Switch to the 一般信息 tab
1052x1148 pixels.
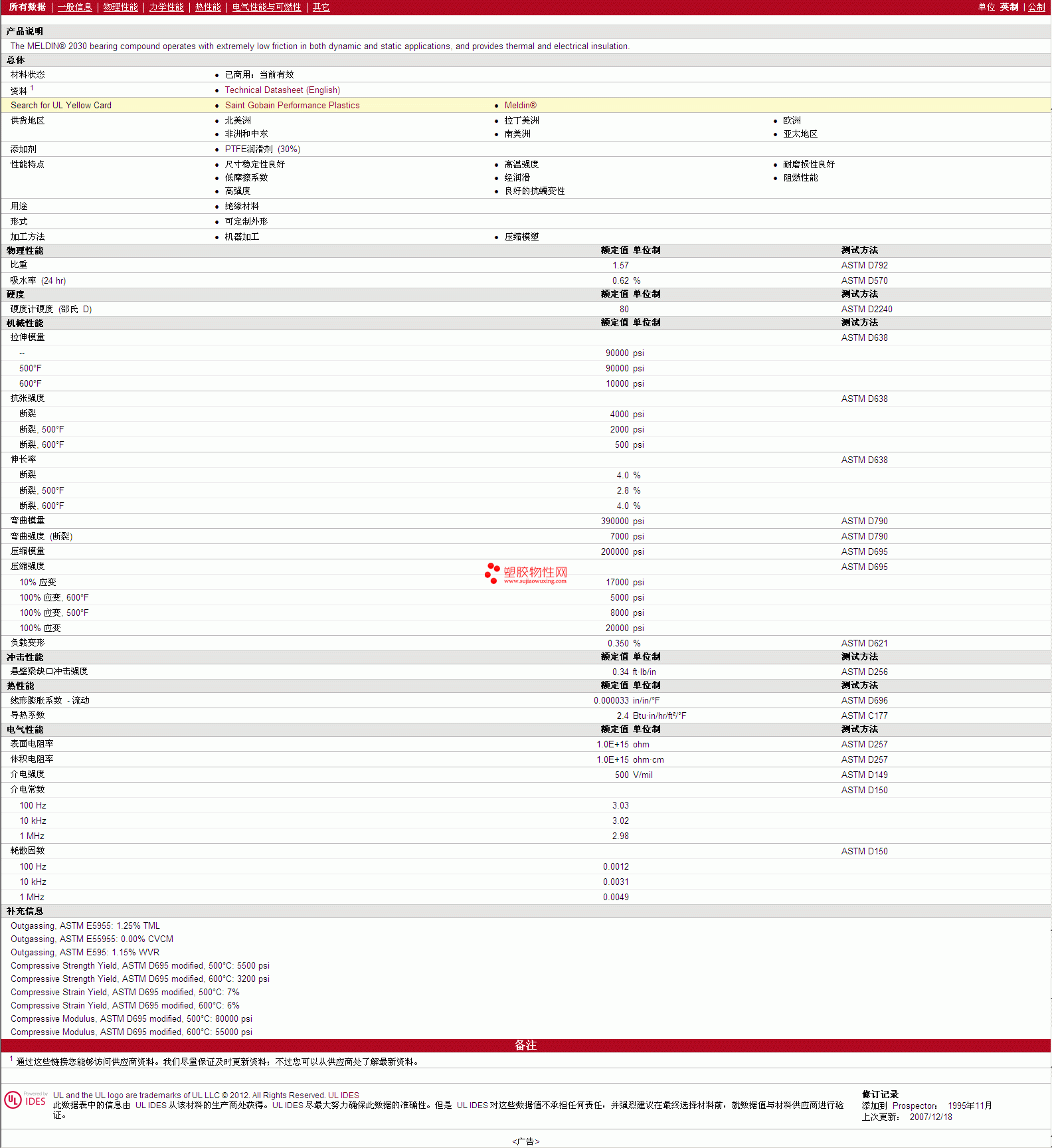click(74, 7)
